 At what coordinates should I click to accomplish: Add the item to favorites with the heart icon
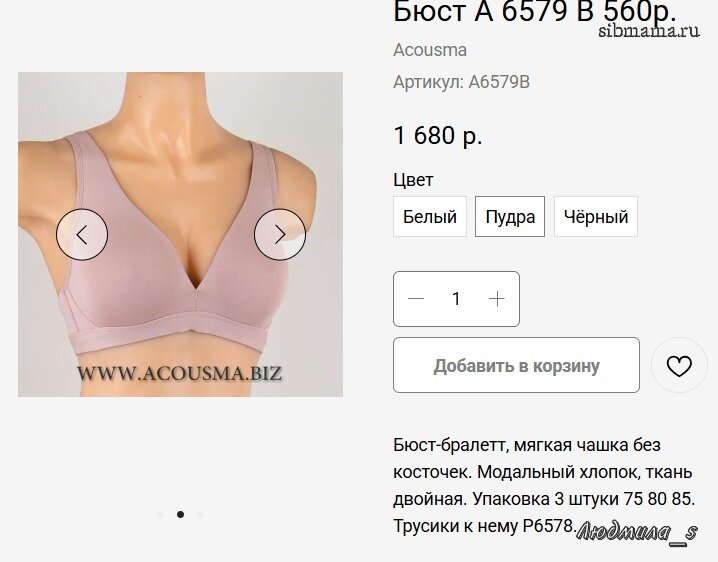[x=679, y=366]
